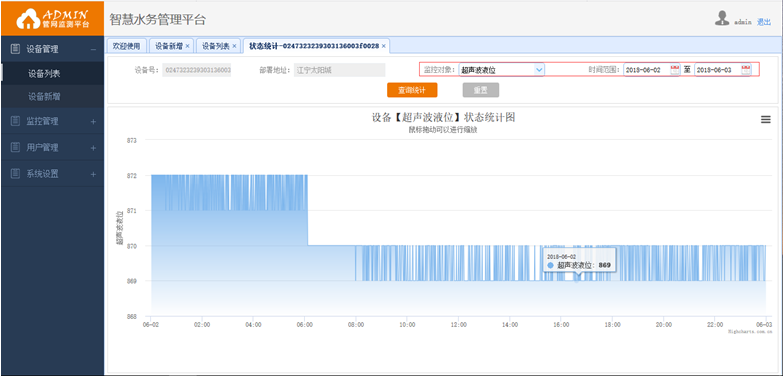Collapse the 设备管理 section with minus sign
Screen dimensions: 783x376
point(93,49)
